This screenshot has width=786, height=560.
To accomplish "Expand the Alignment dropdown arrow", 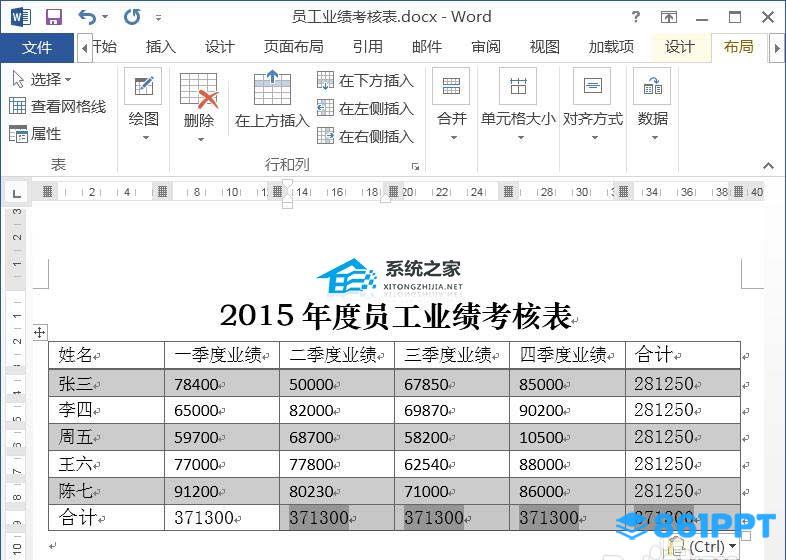I will (x=595, y=138).
